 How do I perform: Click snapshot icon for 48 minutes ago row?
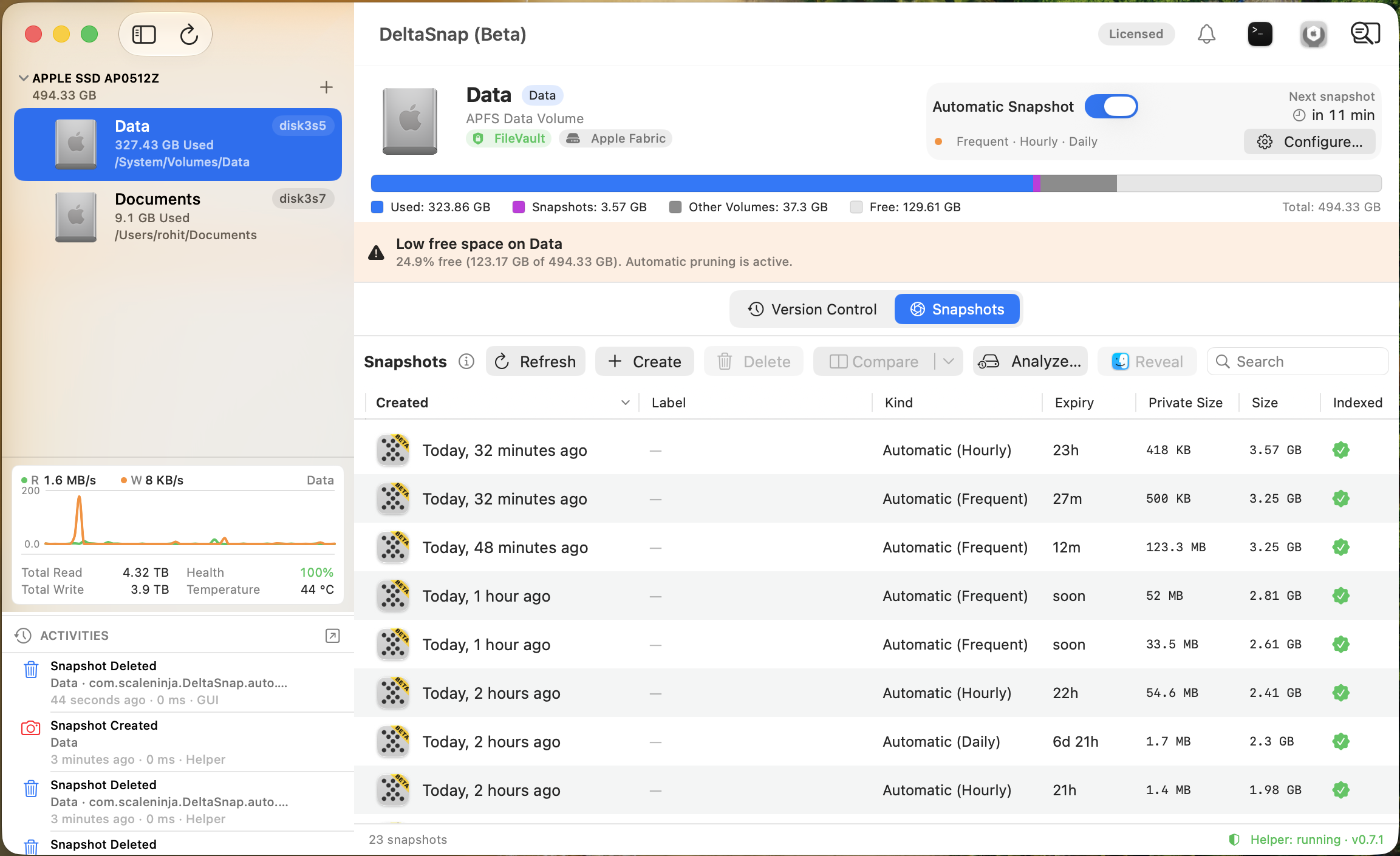point(393,547)
